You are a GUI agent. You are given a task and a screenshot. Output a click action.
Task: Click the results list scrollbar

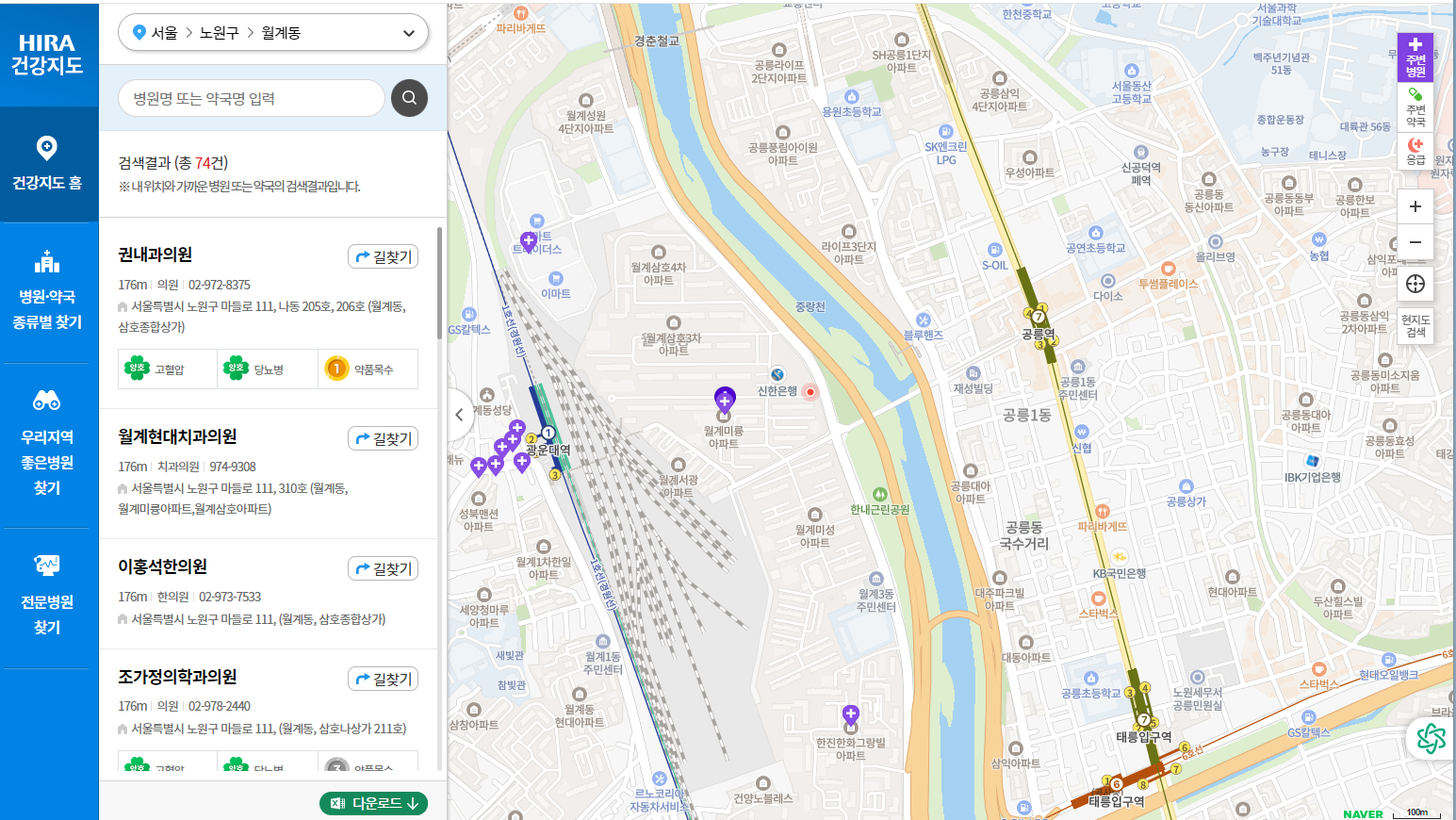(x=439, y=283)
